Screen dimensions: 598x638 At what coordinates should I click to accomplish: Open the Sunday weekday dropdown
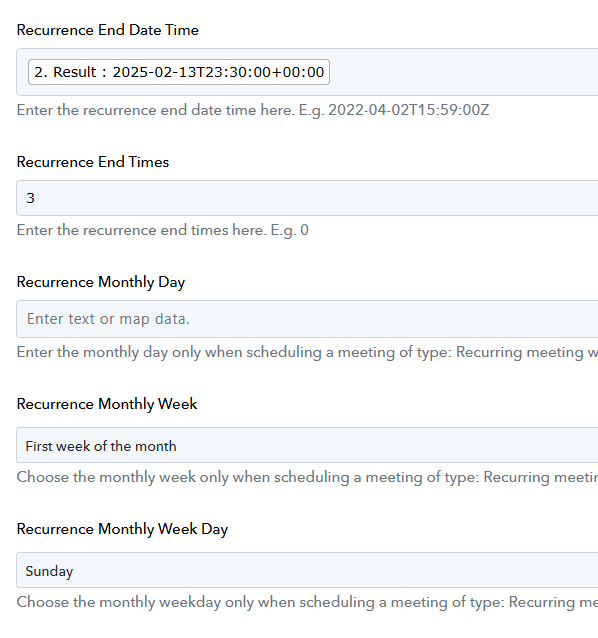307,570
